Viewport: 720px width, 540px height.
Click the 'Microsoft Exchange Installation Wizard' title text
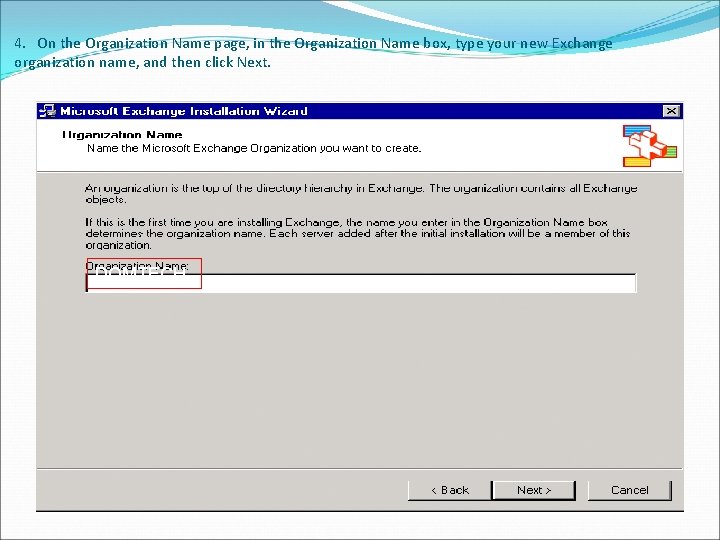click(x=184, y=111)
